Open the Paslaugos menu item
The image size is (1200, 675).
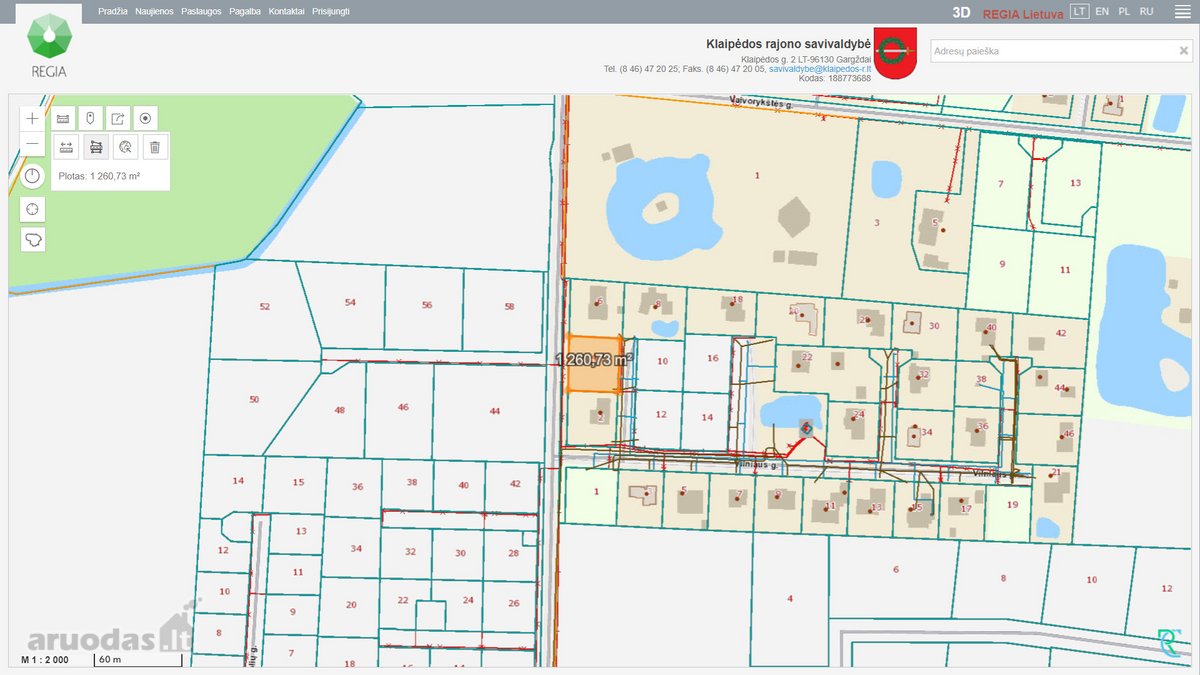pos(201,12)
